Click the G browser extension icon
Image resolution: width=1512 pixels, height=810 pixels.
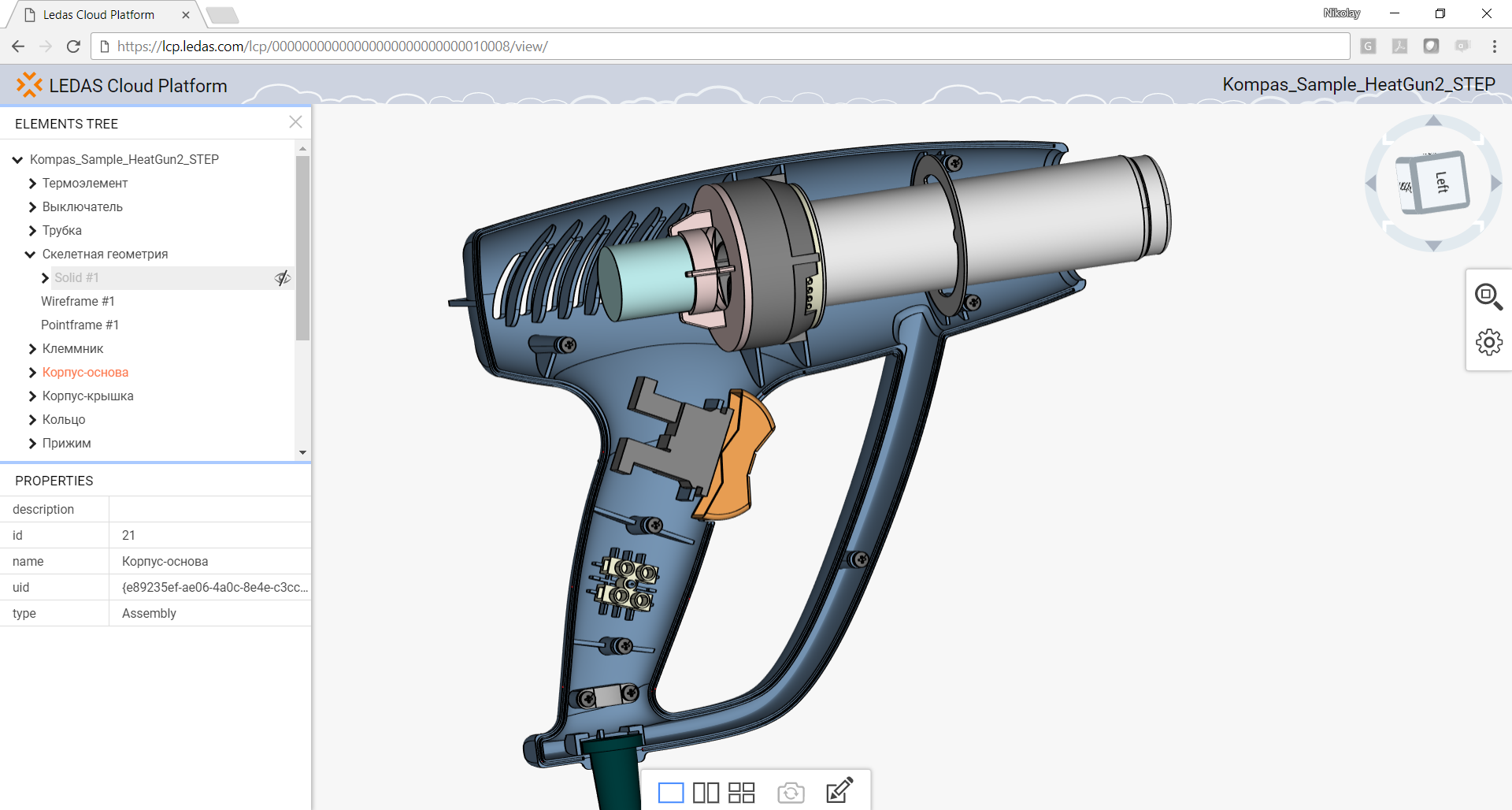[1368, 46]
